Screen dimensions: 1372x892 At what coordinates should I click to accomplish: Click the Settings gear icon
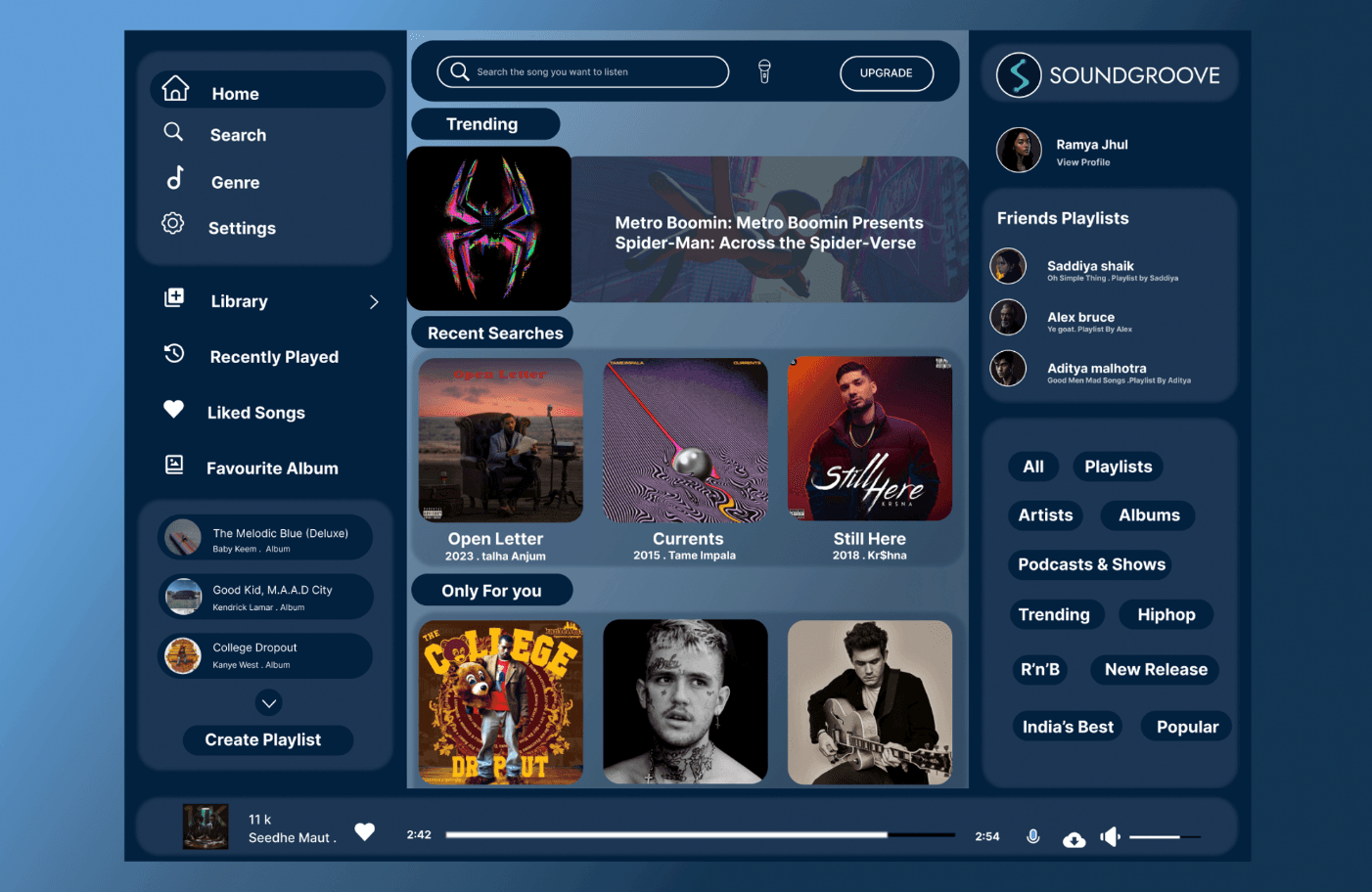173,223
